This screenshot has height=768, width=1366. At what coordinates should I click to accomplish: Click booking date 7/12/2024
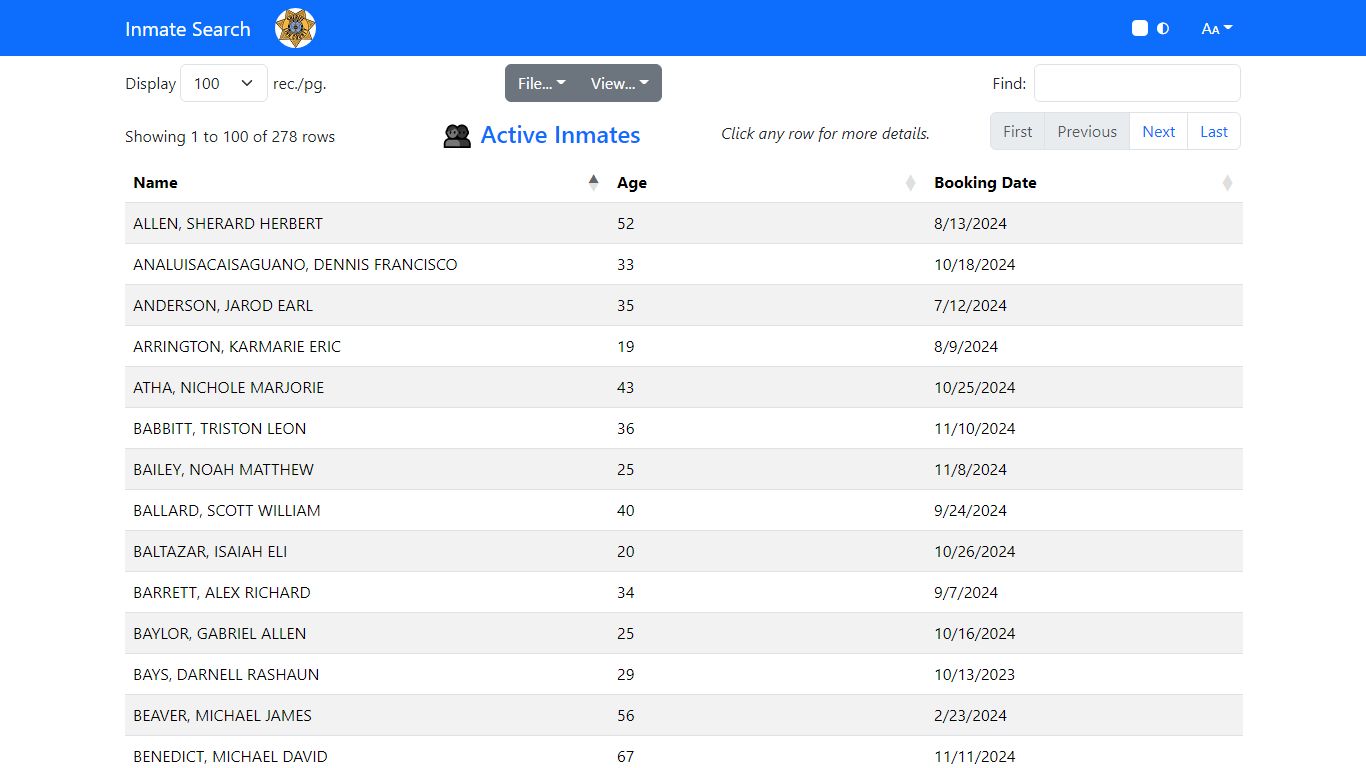(x=970, y=305)
